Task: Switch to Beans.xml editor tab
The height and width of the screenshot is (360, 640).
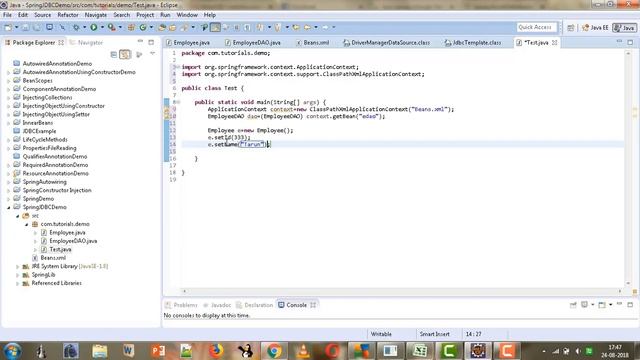Action: pos(313,42)
